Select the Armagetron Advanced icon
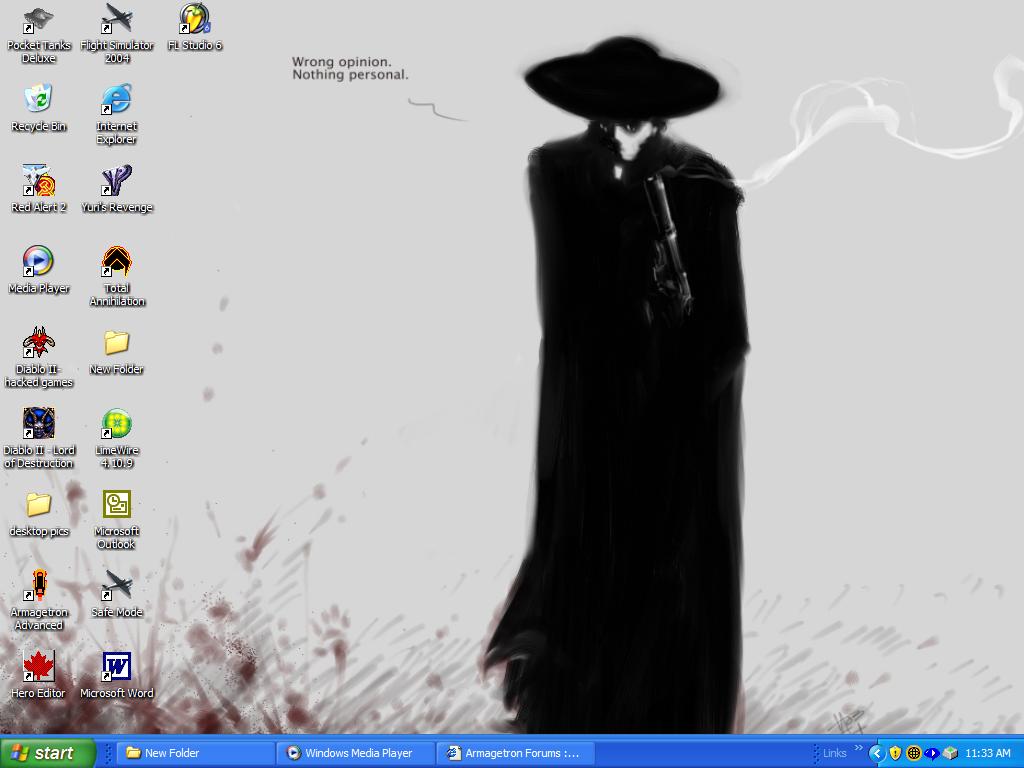Image resolution: width=1024 pixels, height=768 pixels. coord(38,586)
